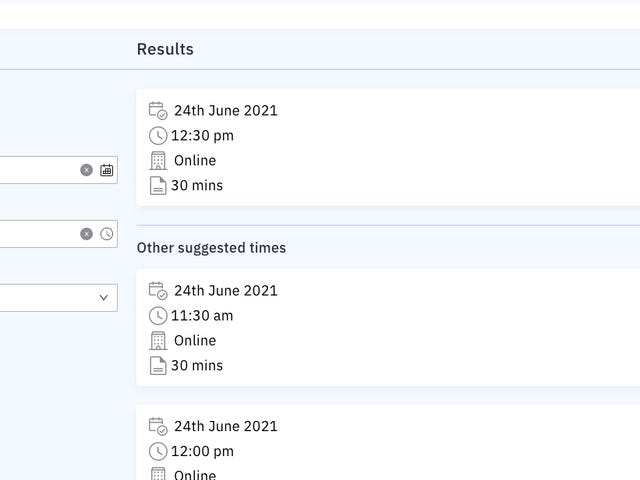The width and height of the screenshot is (640, 480).
Task: Click the document icon beside first 30 mins
Action: coord(157,185)
